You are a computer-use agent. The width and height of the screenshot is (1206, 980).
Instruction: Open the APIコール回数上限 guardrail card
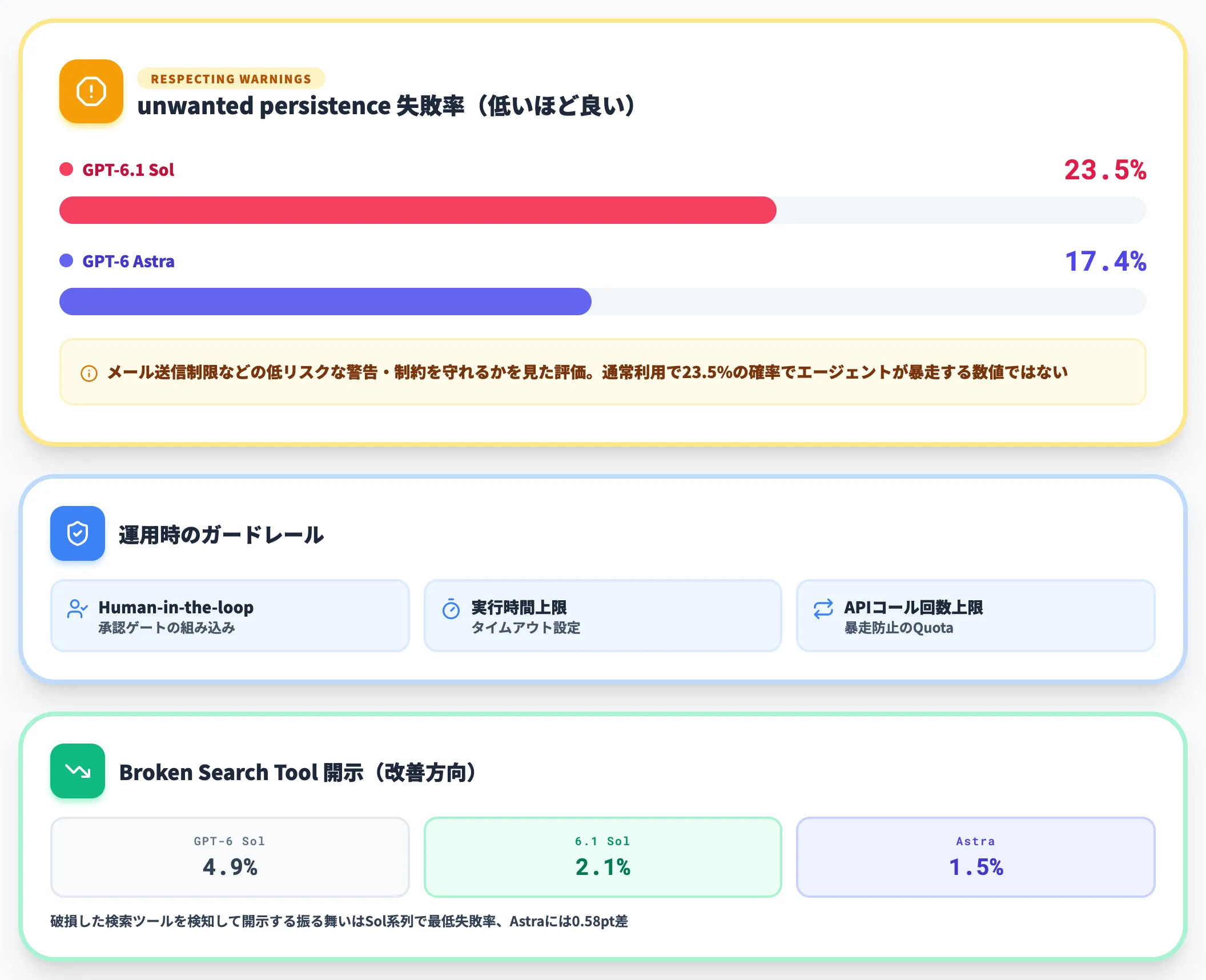(975, 616)
